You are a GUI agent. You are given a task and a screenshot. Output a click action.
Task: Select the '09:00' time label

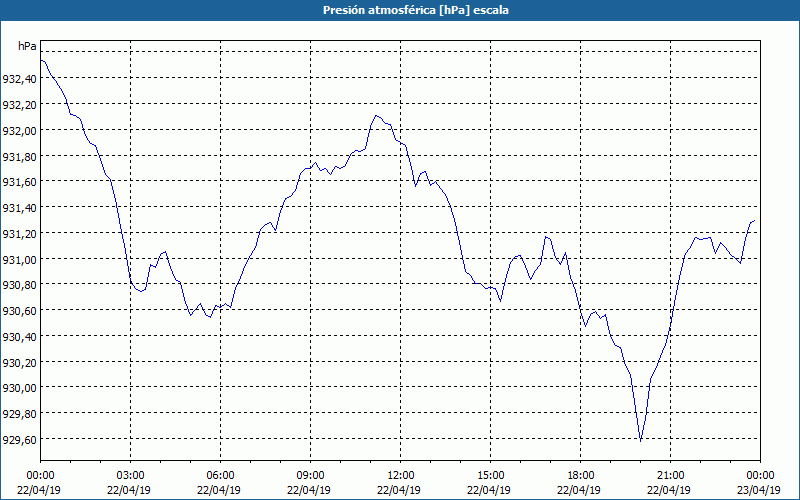310,476
